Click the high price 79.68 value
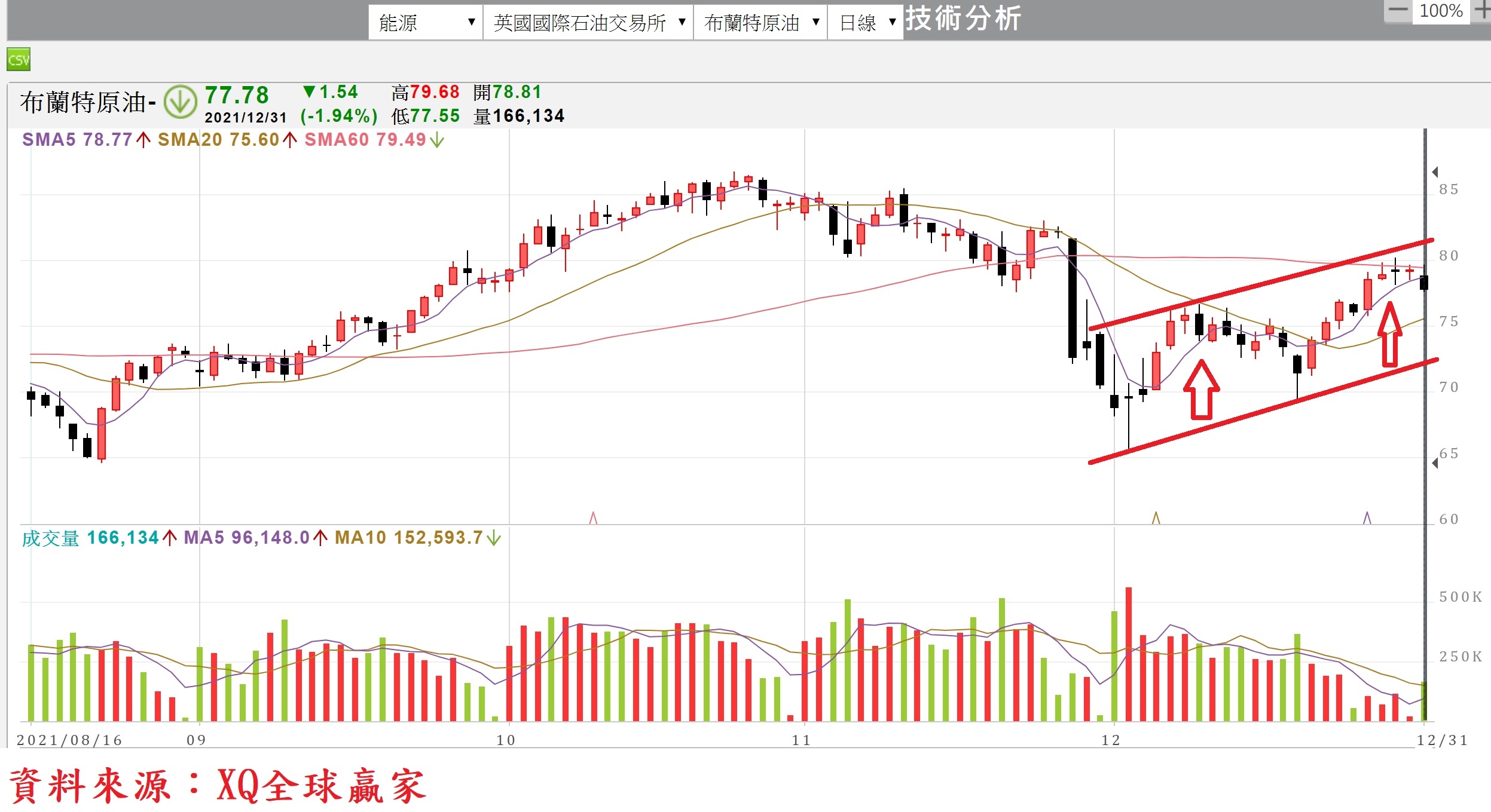 tap(435, 92)
